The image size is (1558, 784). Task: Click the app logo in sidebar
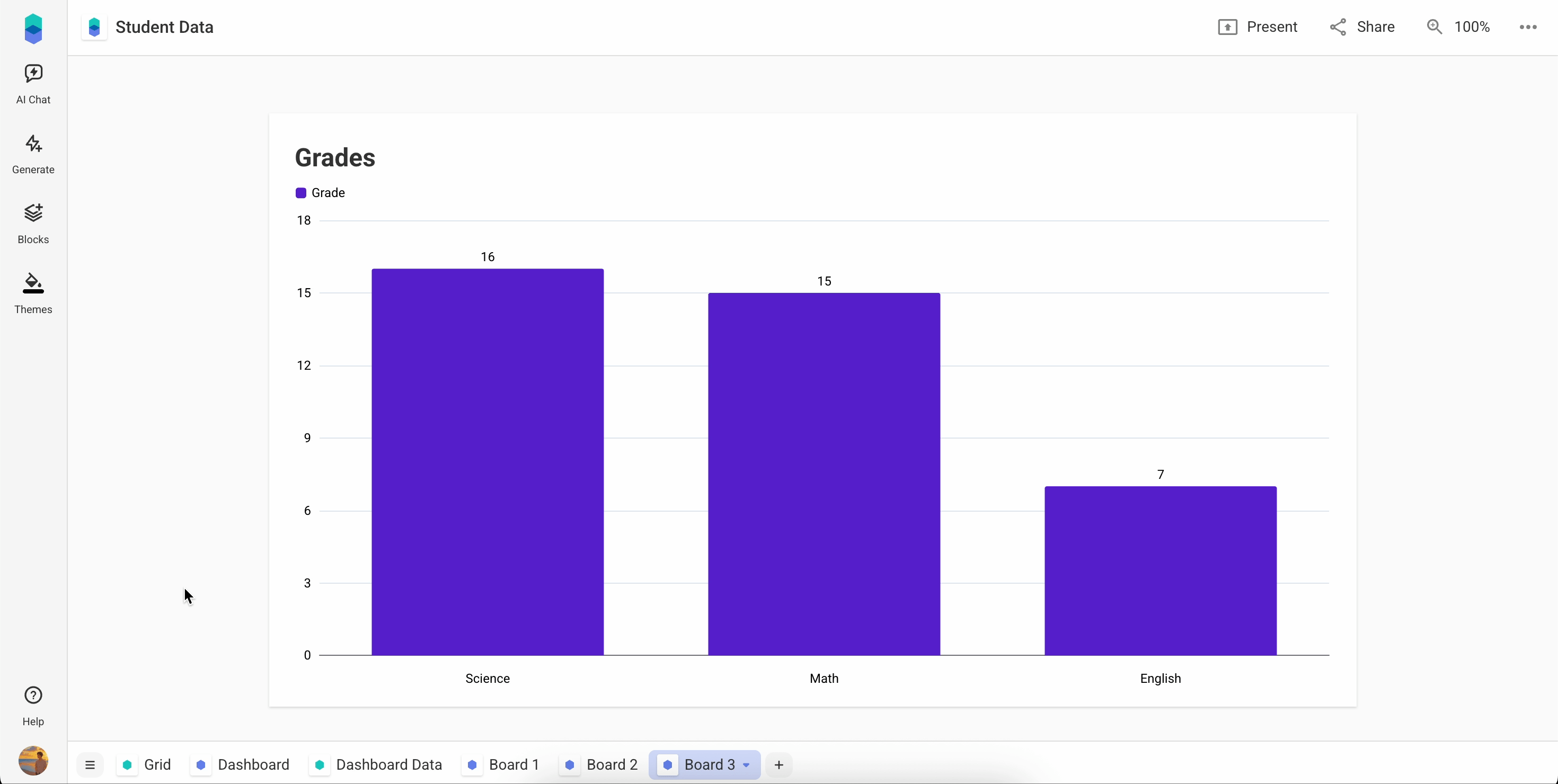(x=33, y=29)
